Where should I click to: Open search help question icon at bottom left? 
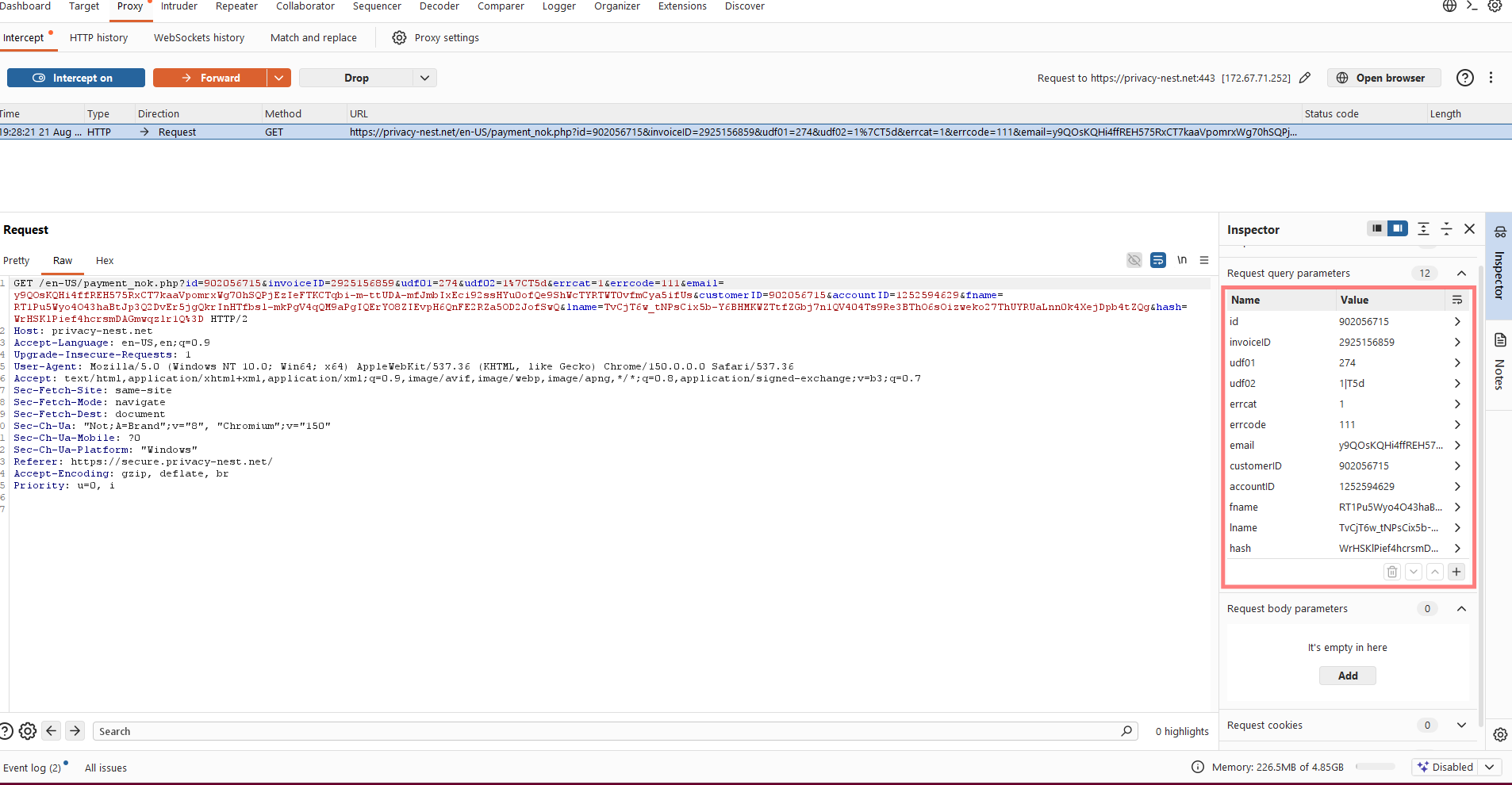coord(6,731)
